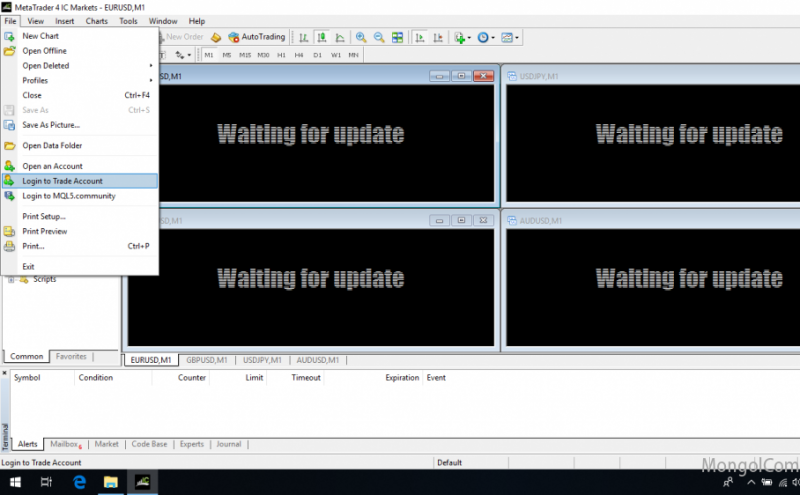
Task: Choose New Chart from File menu
Action: coord(80,36)
